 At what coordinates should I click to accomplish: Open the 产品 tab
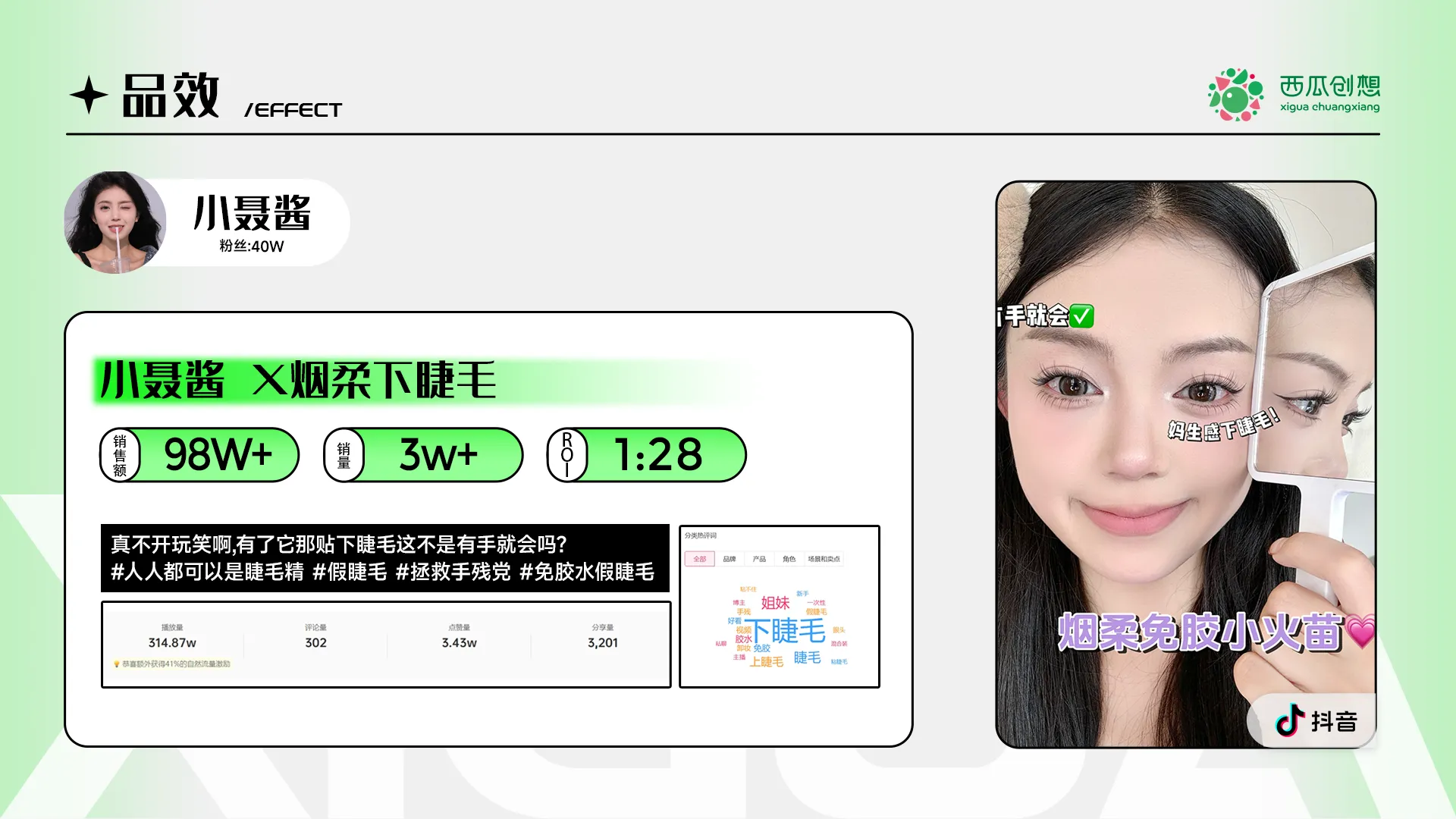coord(759,559)
